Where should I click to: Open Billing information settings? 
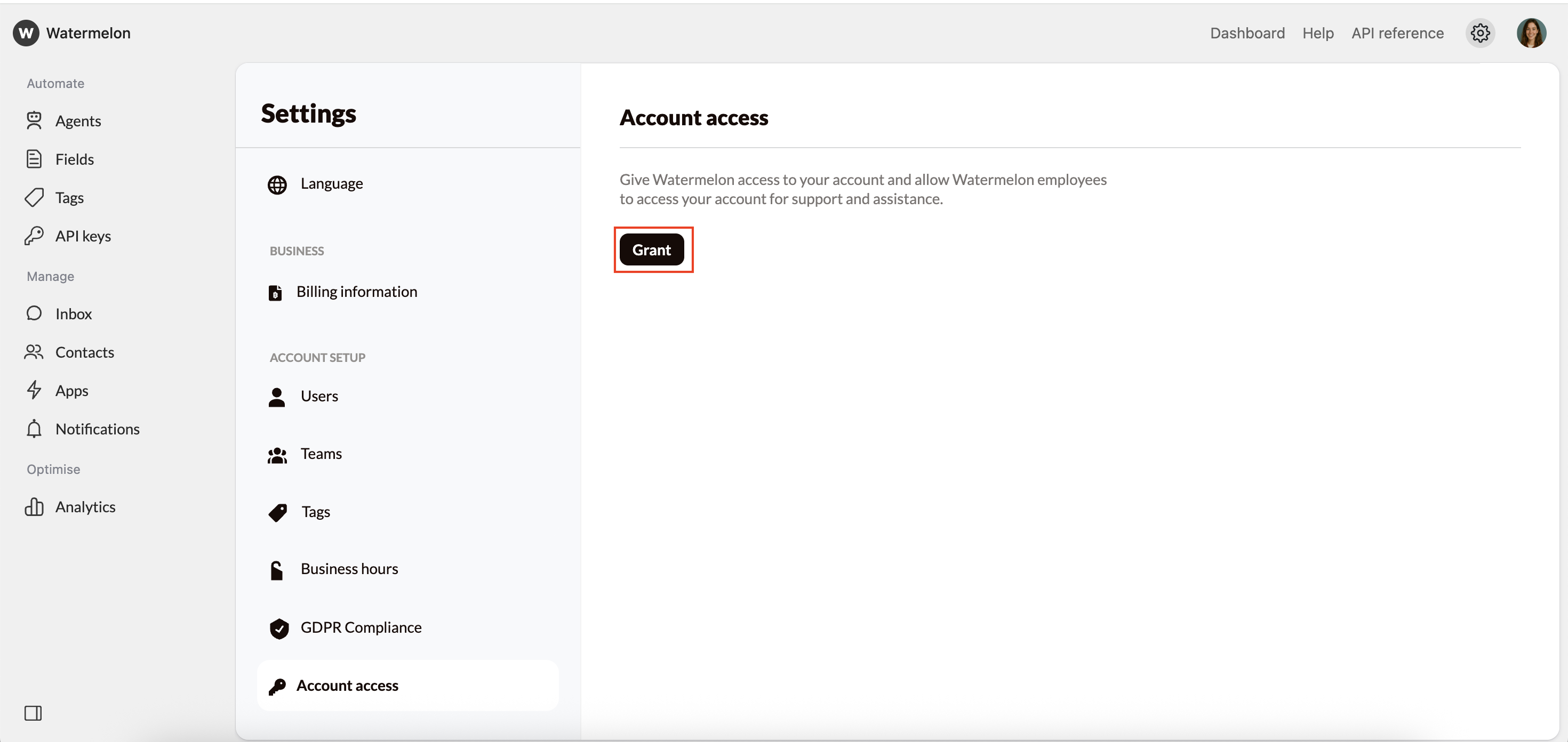point(357,292)
